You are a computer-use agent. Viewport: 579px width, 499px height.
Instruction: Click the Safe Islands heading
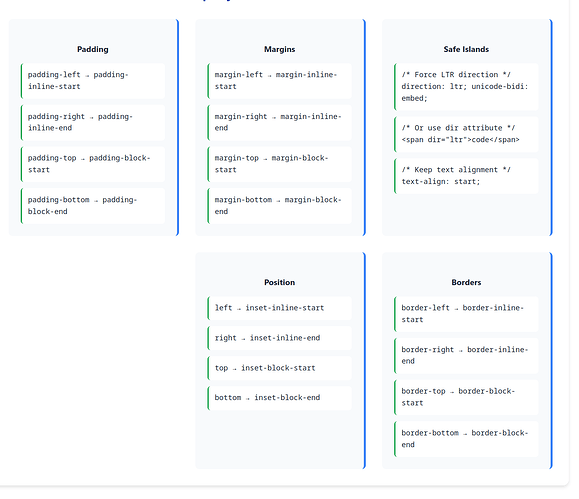(x=466, y=49)
